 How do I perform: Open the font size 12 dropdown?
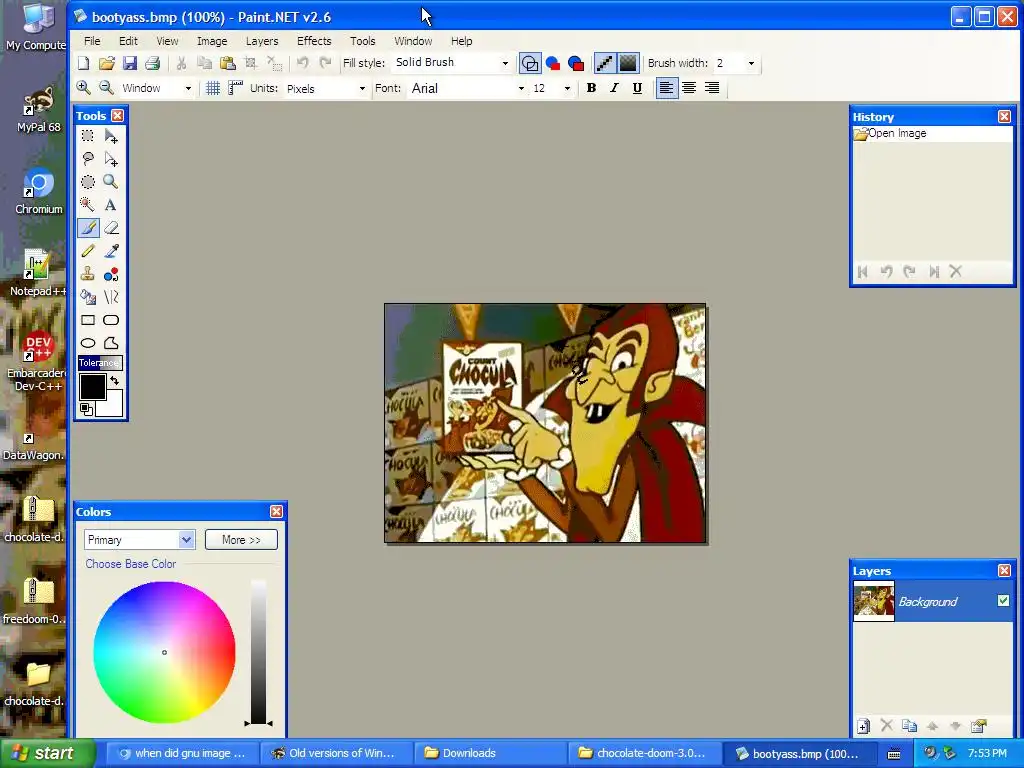(567, 88)
